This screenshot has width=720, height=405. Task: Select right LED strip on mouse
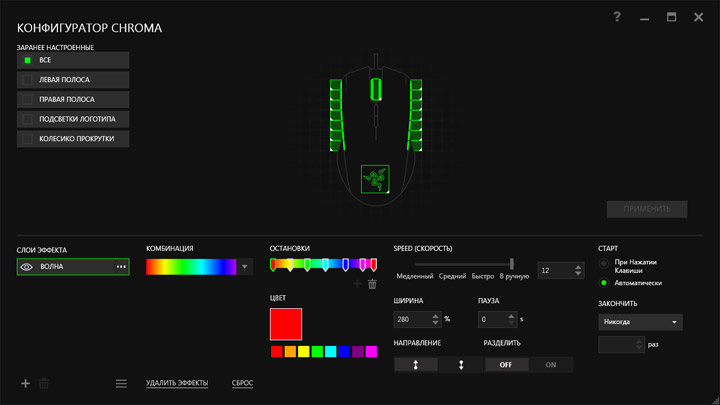coord(415,115)
